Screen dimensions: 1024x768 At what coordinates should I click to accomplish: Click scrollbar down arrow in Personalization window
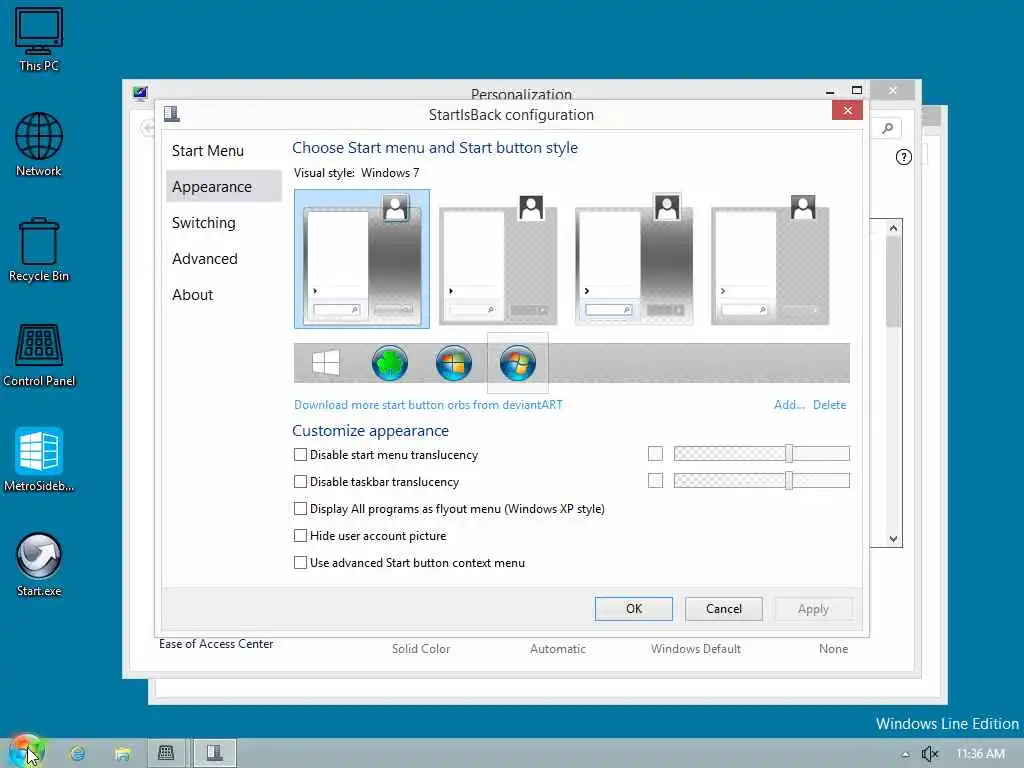click(x=893, y=539)
